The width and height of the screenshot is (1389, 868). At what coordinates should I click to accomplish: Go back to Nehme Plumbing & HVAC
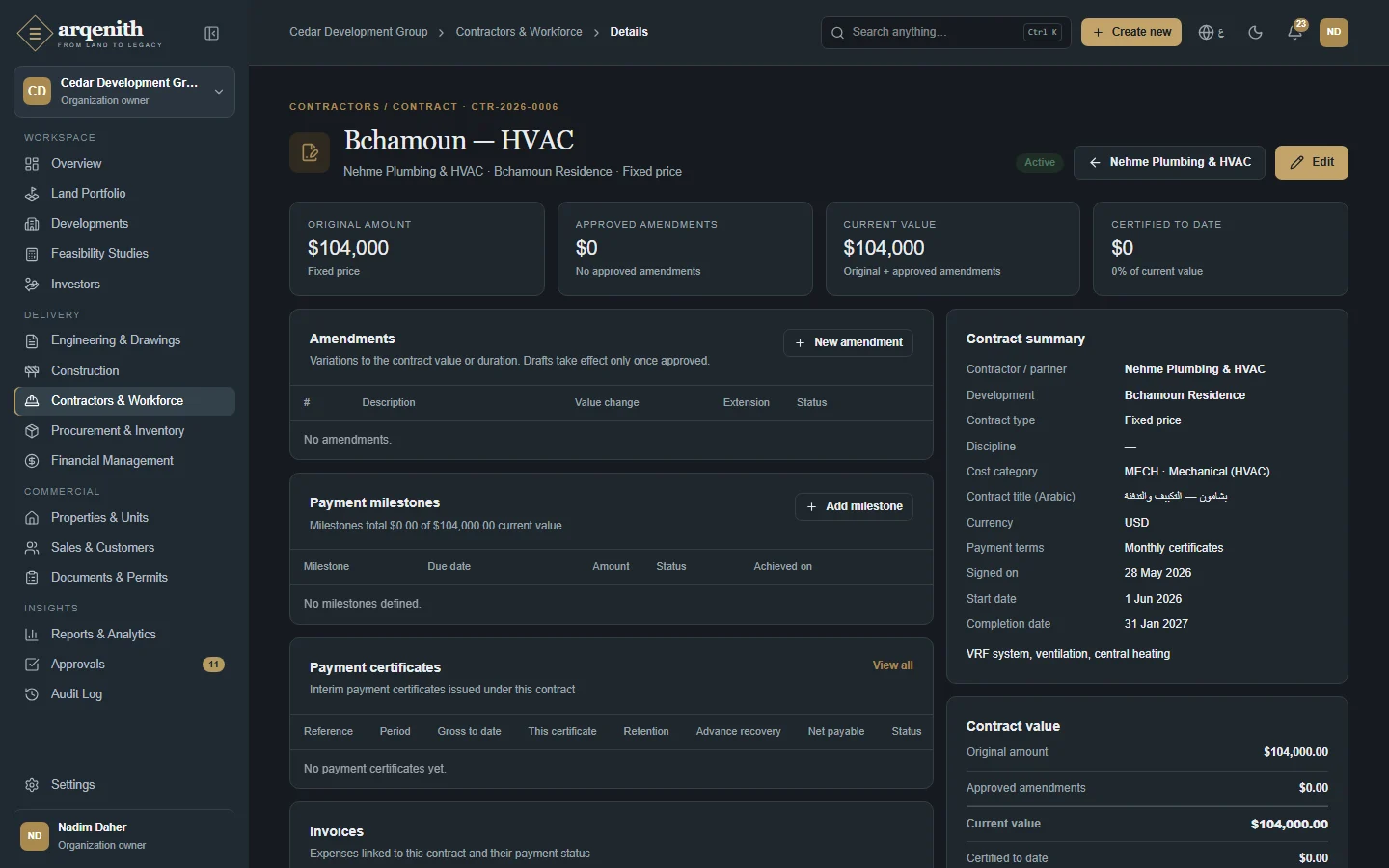point(1170,162)
